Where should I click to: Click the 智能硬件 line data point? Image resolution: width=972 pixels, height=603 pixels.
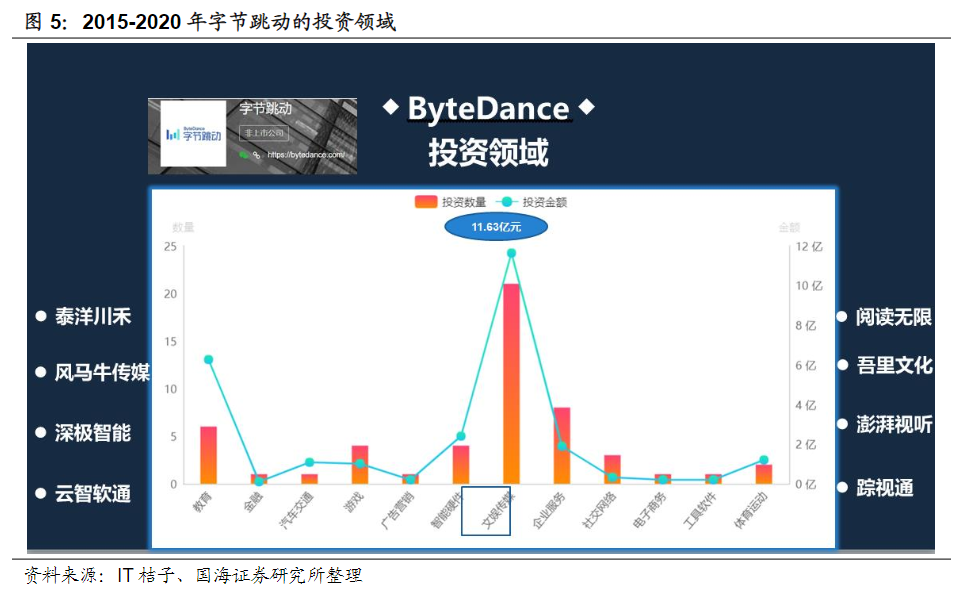[x=461, y=436]
